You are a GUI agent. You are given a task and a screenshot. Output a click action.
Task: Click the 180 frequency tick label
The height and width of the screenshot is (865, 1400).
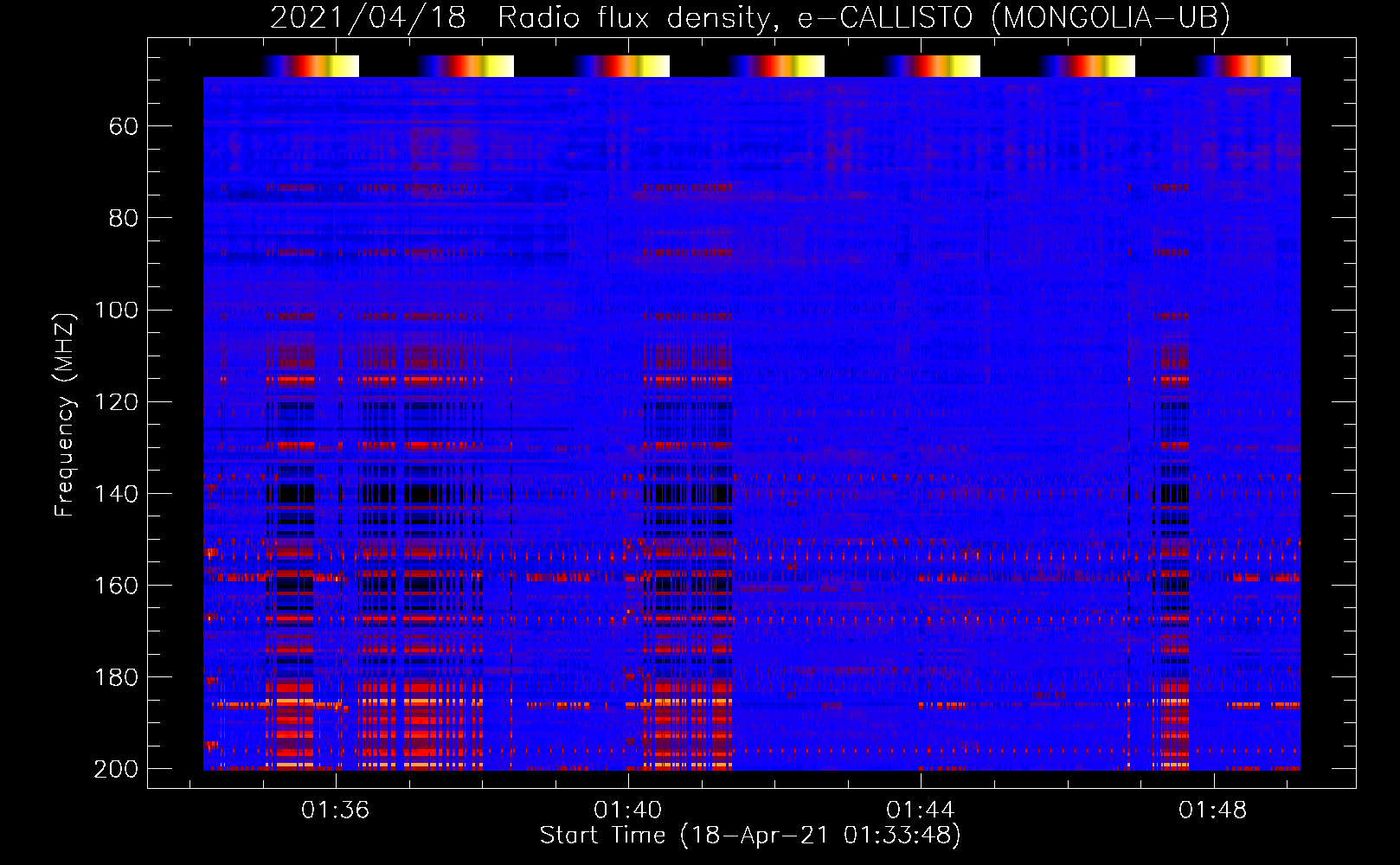click(116, 676)
